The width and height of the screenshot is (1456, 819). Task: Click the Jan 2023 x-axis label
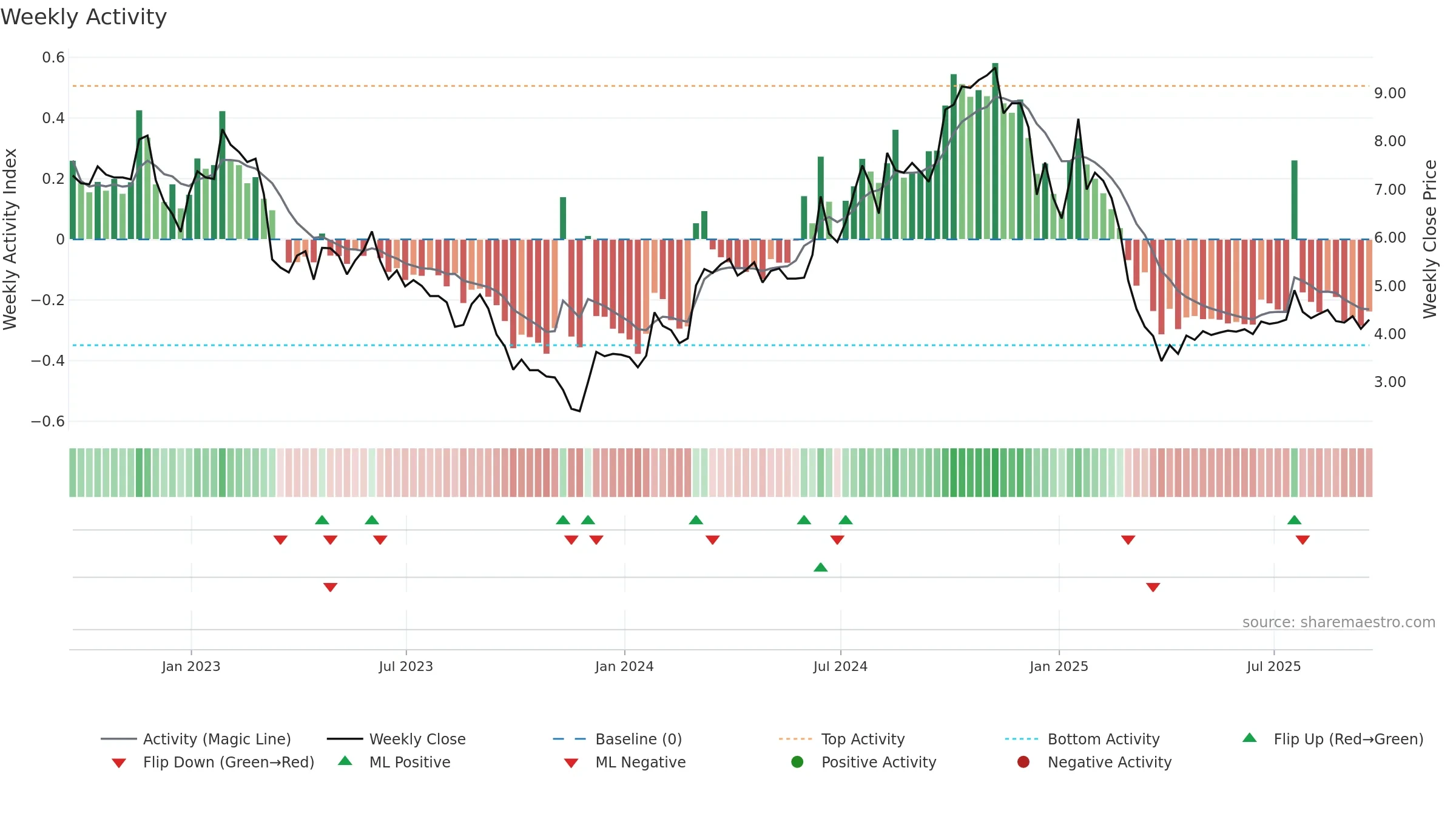(191, 666)
